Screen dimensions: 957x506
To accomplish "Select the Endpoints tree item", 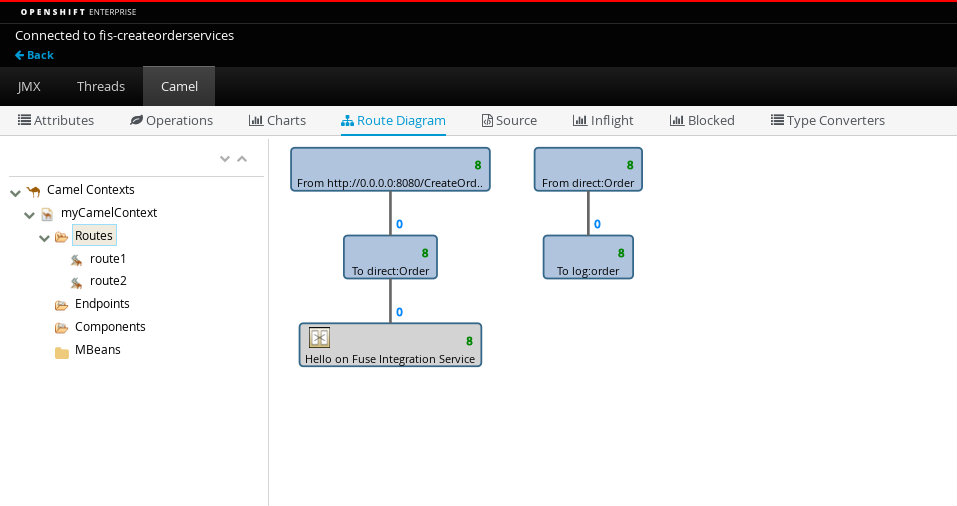I will [102, 303].
